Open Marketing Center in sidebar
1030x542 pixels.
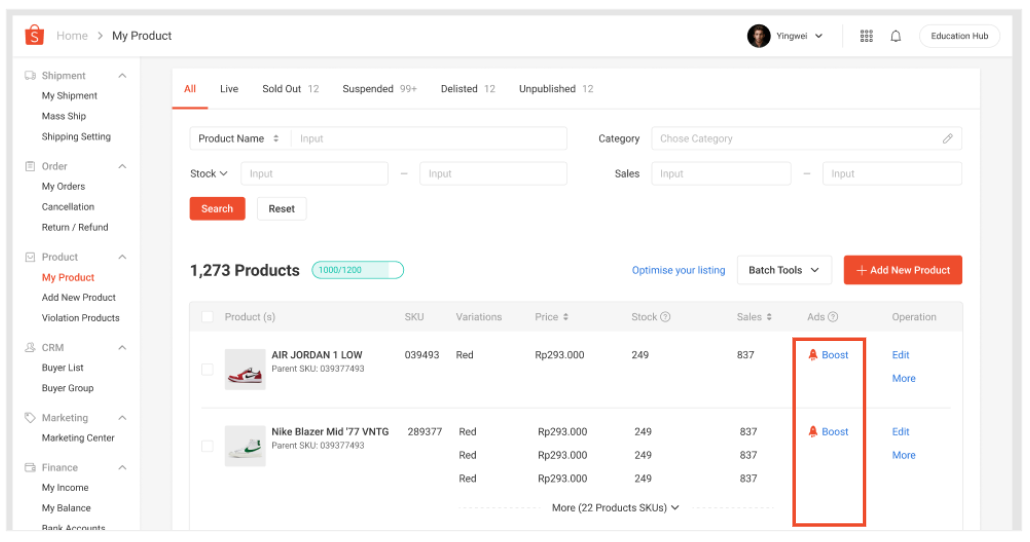[x=78, y=438]
